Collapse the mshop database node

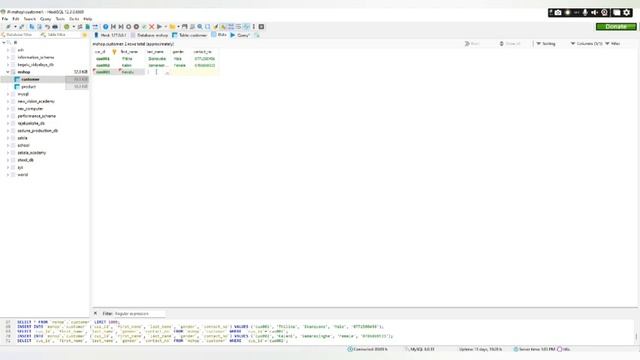click(8, 72)
